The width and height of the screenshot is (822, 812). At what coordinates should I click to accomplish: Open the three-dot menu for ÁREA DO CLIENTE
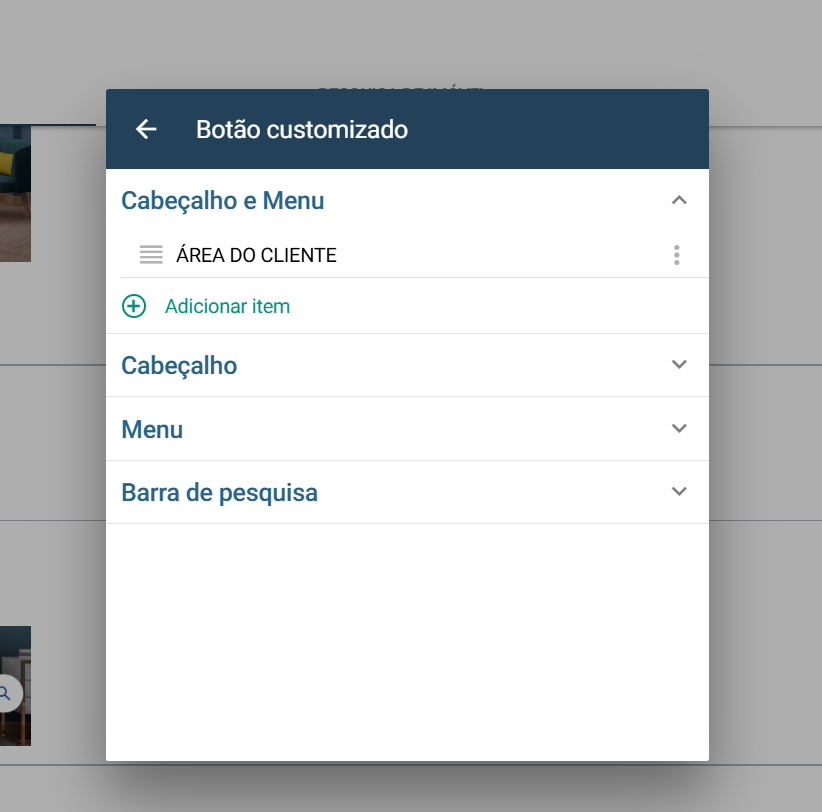coord(676,255)
